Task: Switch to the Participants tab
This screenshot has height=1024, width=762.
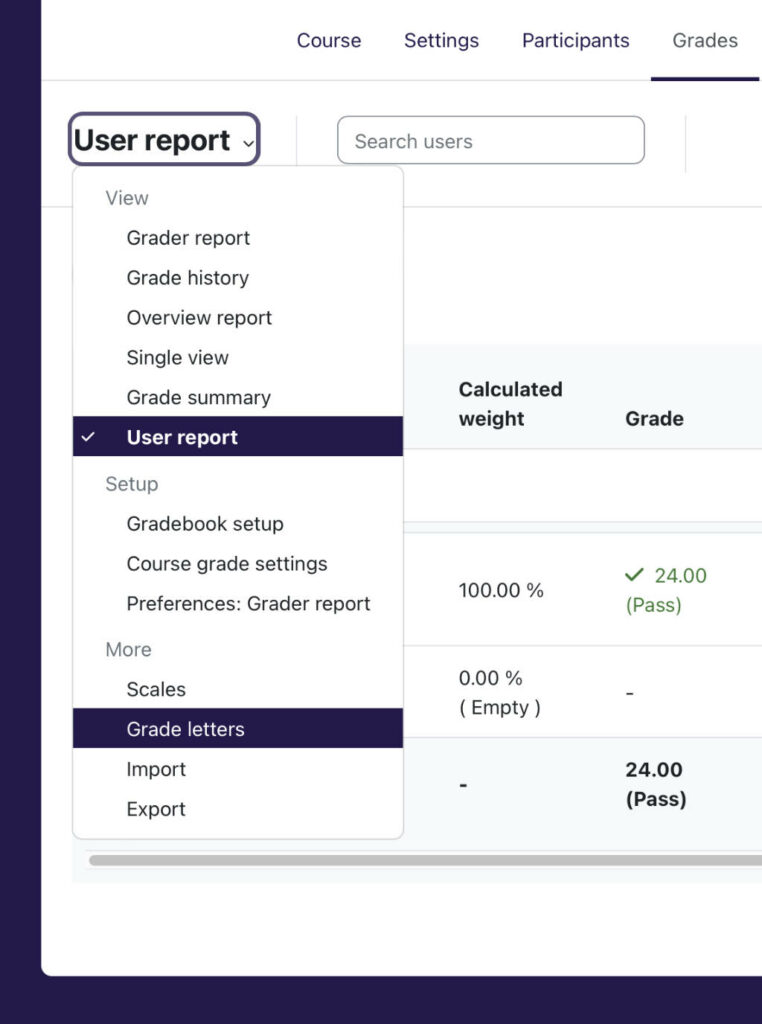Action: click(575, 40)
